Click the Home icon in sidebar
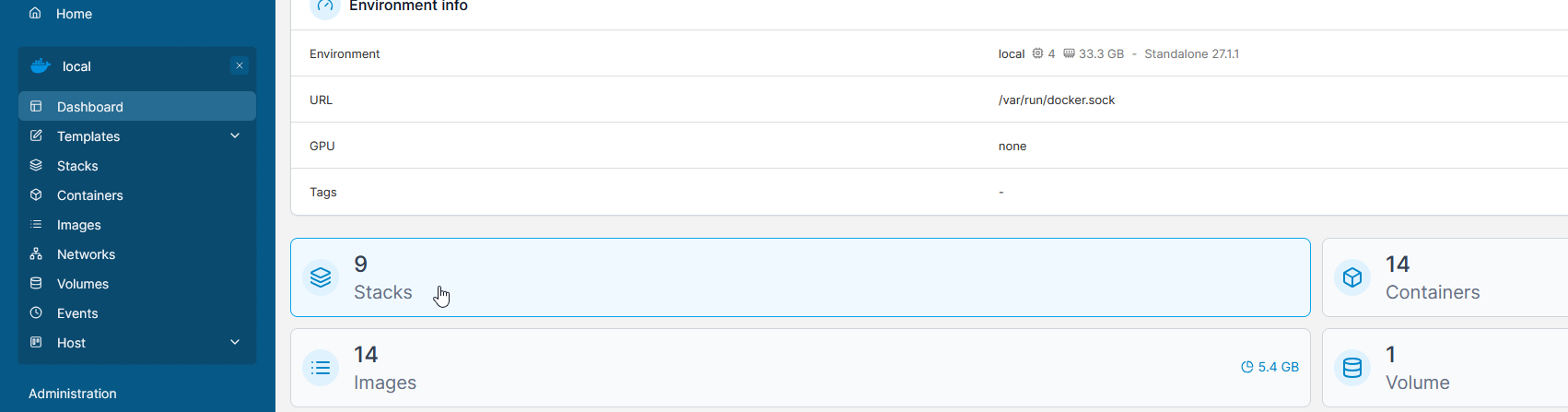The width and height of the screenshot is (1568, 412). 35,13
